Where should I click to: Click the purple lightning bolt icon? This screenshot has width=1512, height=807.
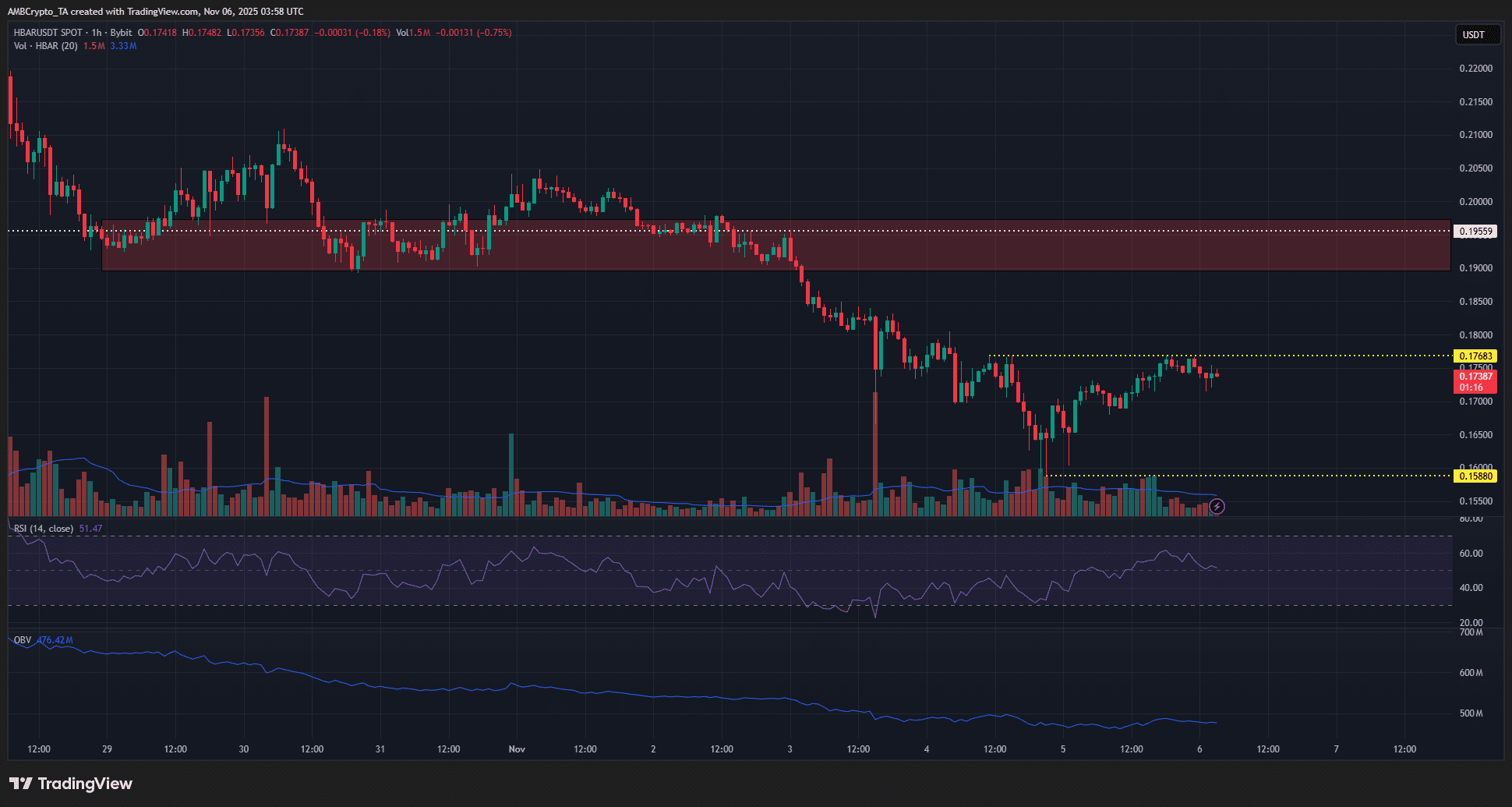[1217, 507]
